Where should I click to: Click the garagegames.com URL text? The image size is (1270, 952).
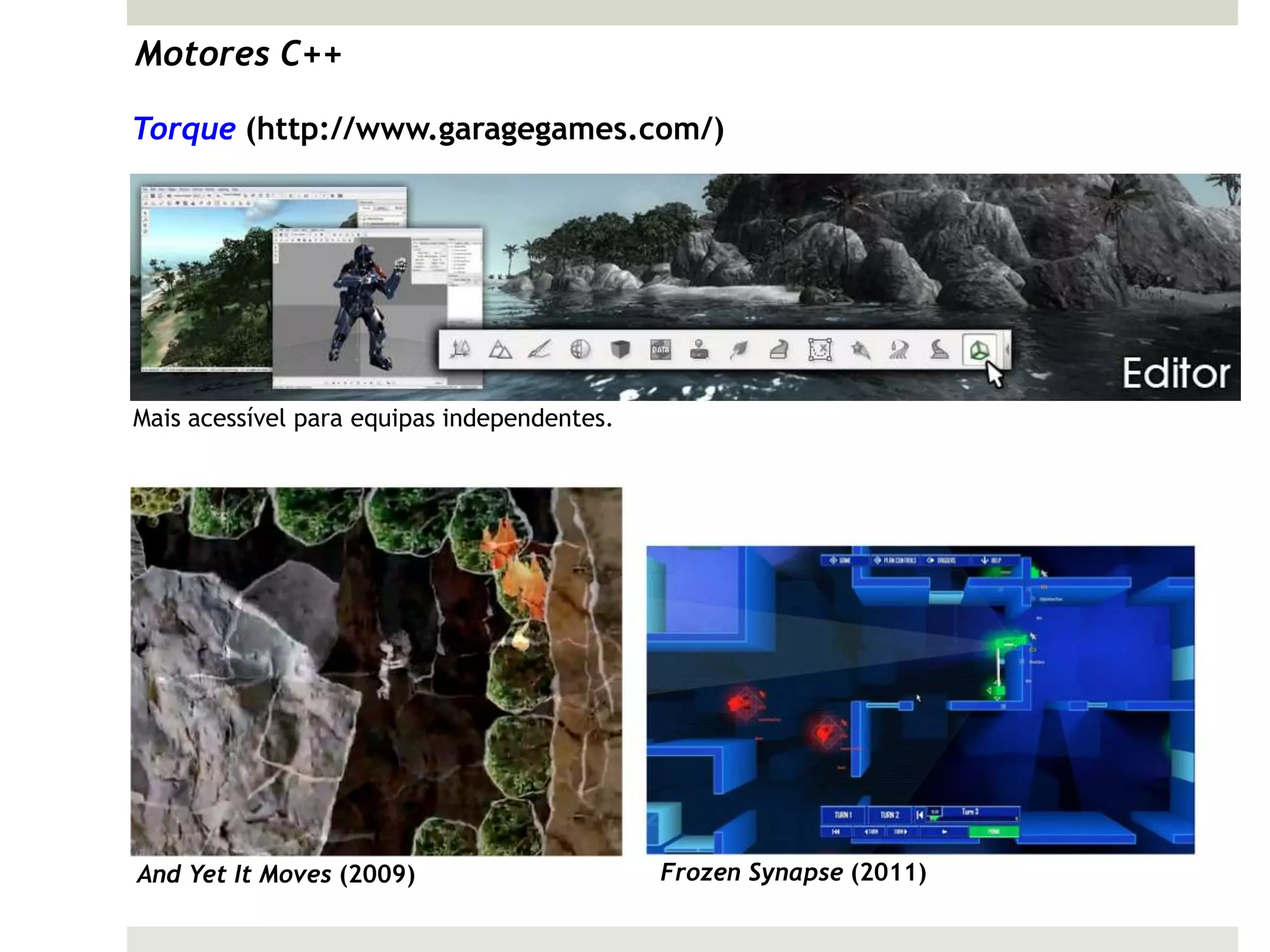(485, 129)
